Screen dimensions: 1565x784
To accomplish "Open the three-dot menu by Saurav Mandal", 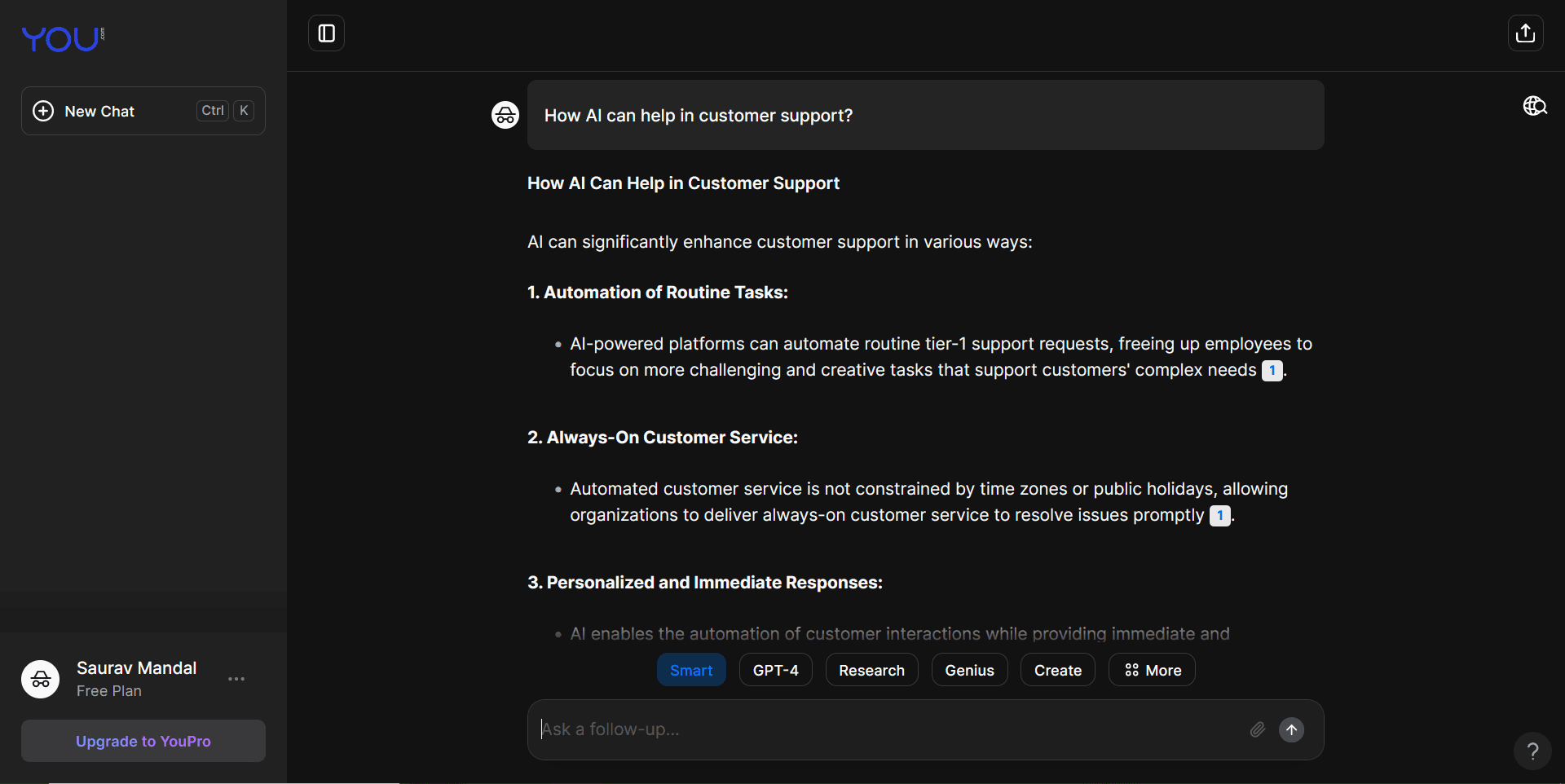I will coord(236,679).
